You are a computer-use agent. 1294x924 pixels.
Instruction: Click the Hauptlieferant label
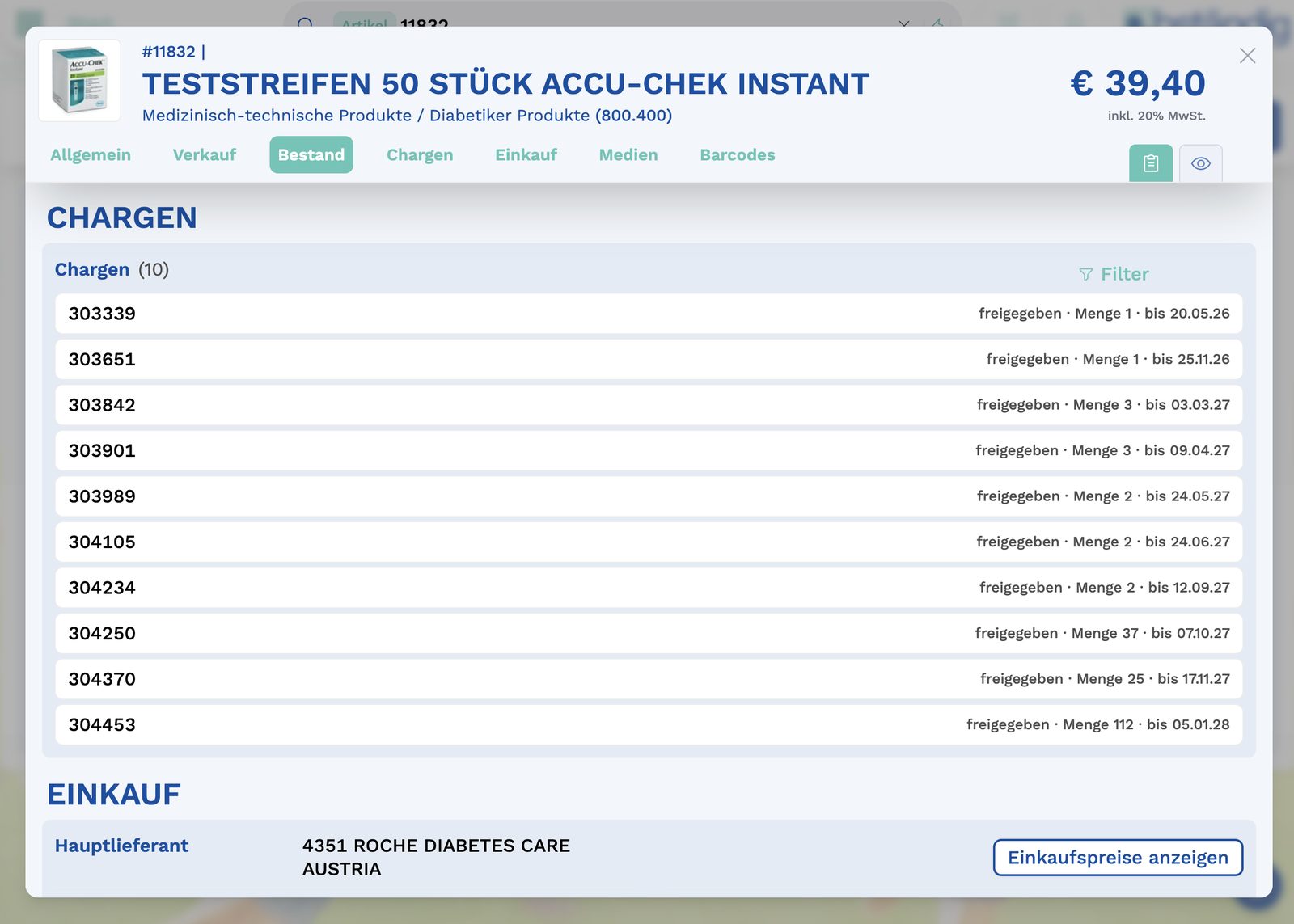[x=121, y=846]
